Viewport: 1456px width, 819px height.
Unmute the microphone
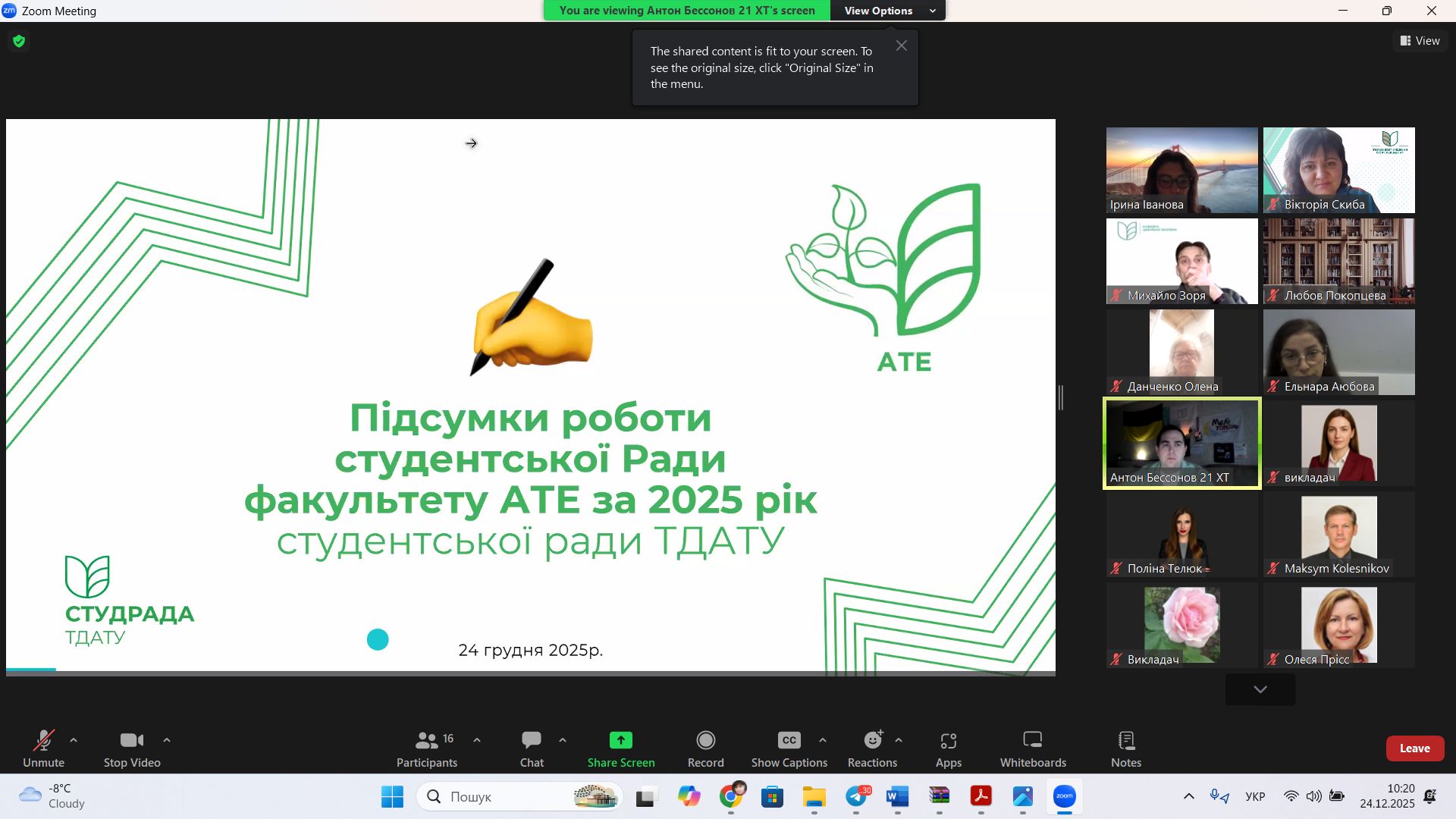43,748
